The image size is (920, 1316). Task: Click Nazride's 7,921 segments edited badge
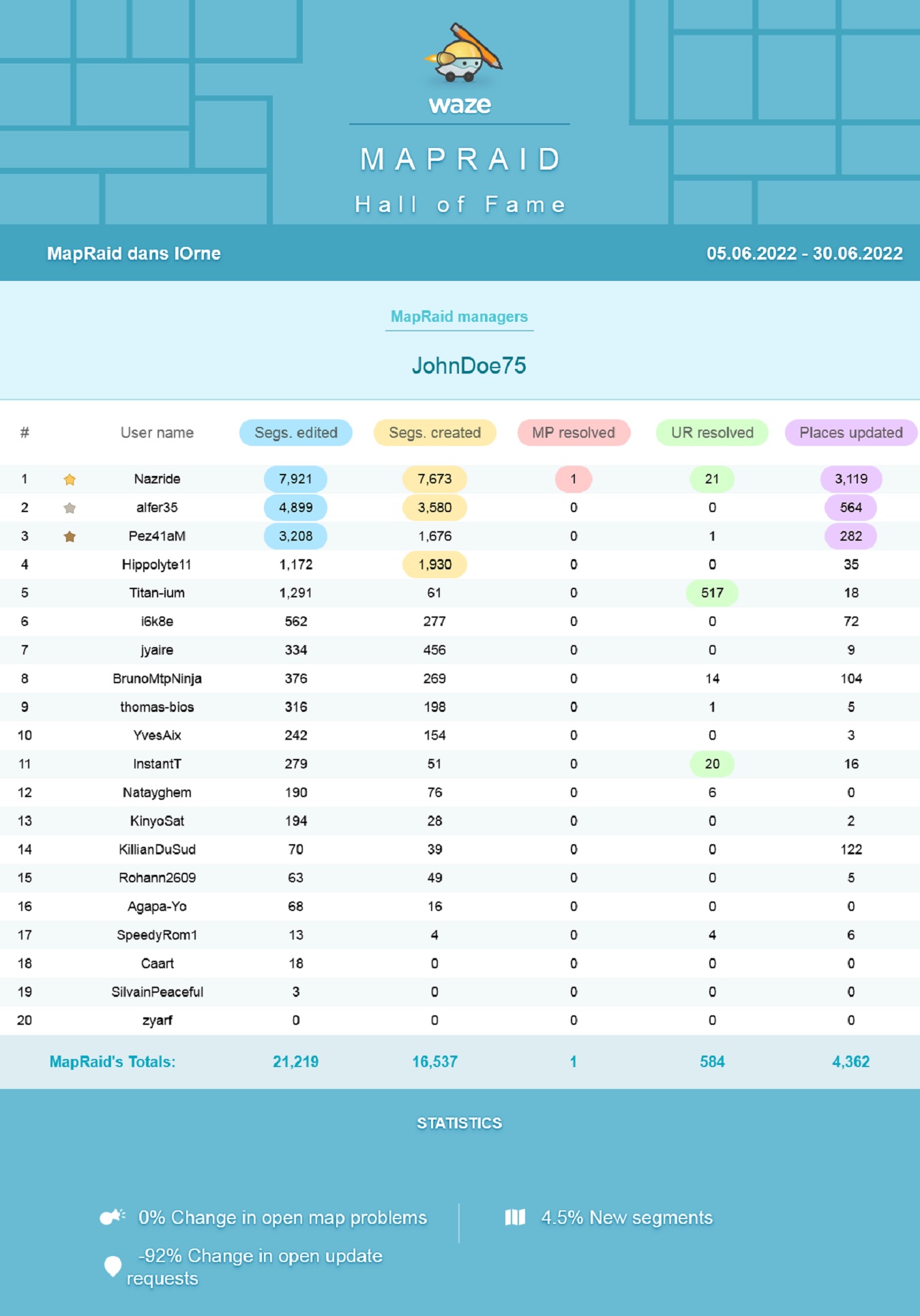click(x=295, y=479)
